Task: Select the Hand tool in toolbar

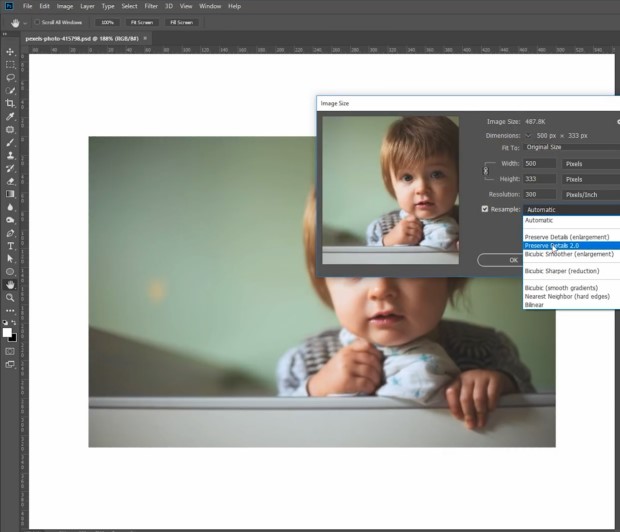Action: pyautogui.click(x=10, y=285)
